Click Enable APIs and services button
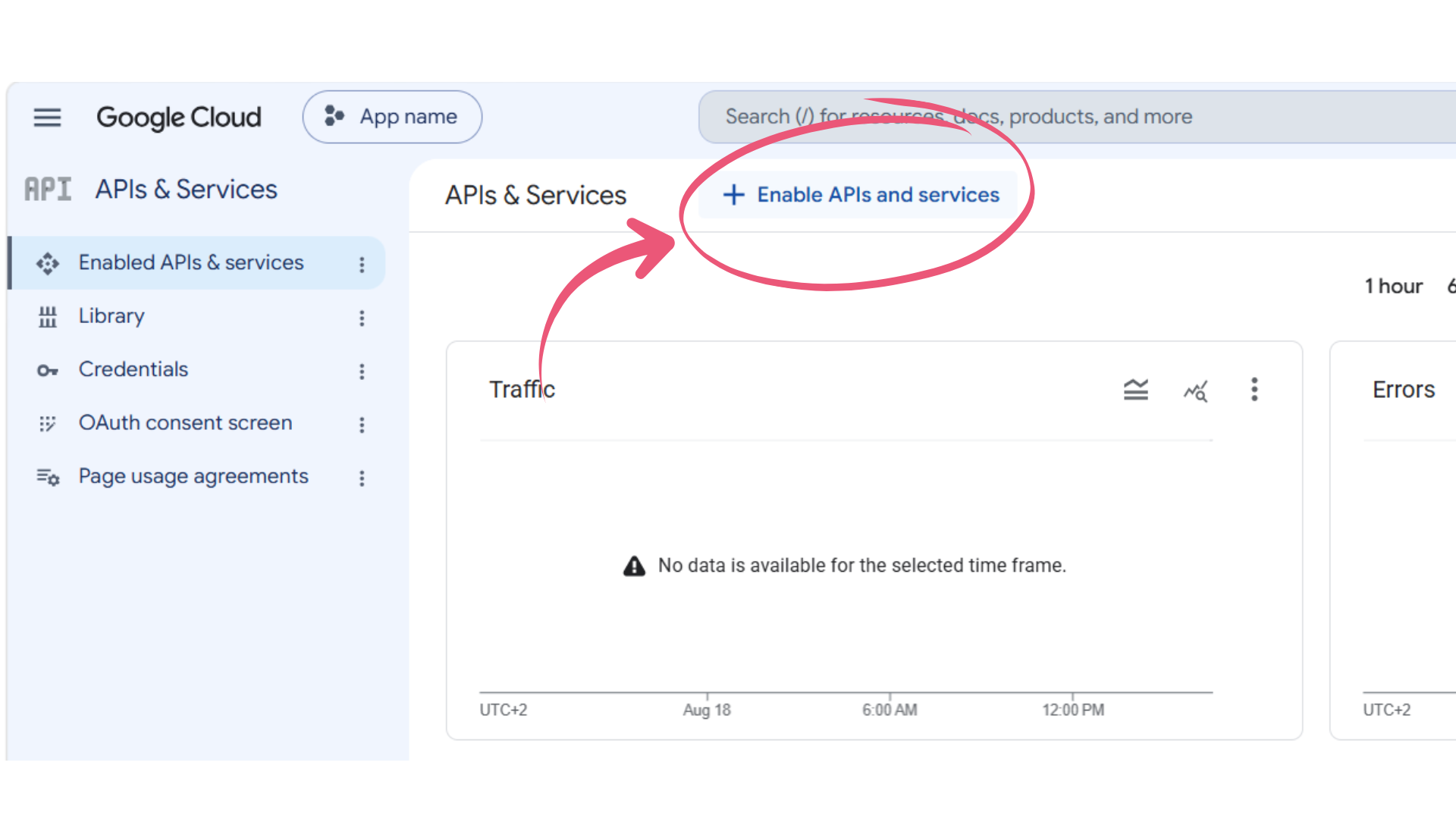Screen dimensions: 1456x819 [x=858, y=195]
